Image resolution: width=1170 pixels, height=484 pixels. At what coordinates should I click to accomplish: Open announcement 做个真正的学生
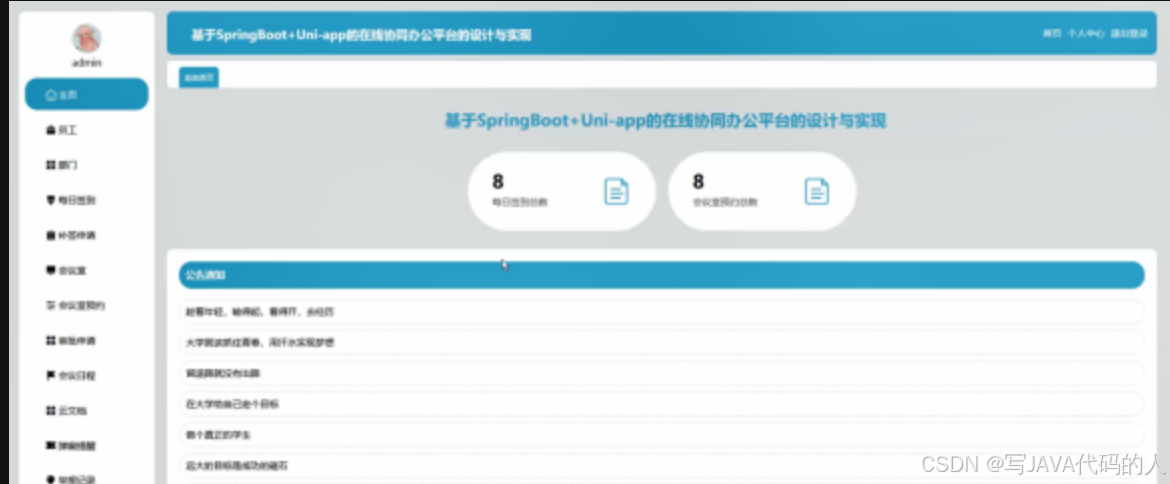661,434
